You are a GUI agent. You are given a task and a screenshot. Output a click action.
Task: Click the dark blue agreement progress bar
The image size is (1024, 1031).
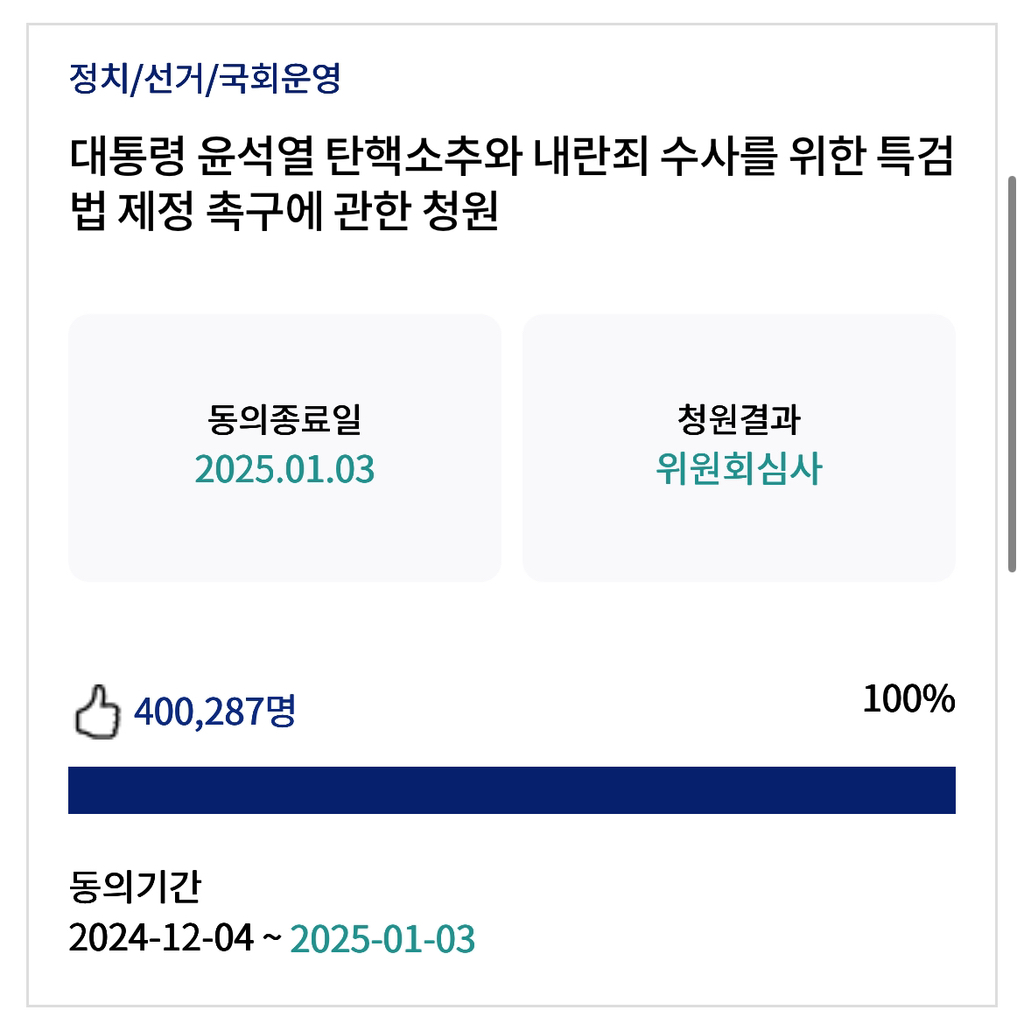tap(512, 790)
